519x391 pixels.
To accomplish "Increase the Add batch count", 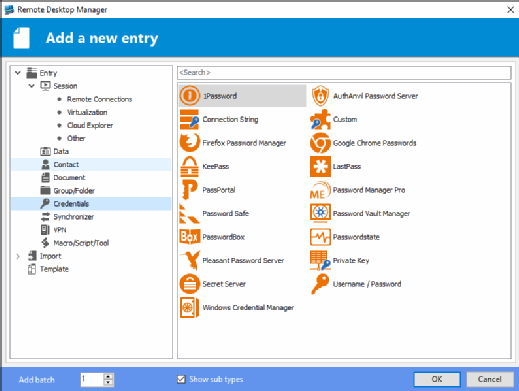I will tap(108, 376).
